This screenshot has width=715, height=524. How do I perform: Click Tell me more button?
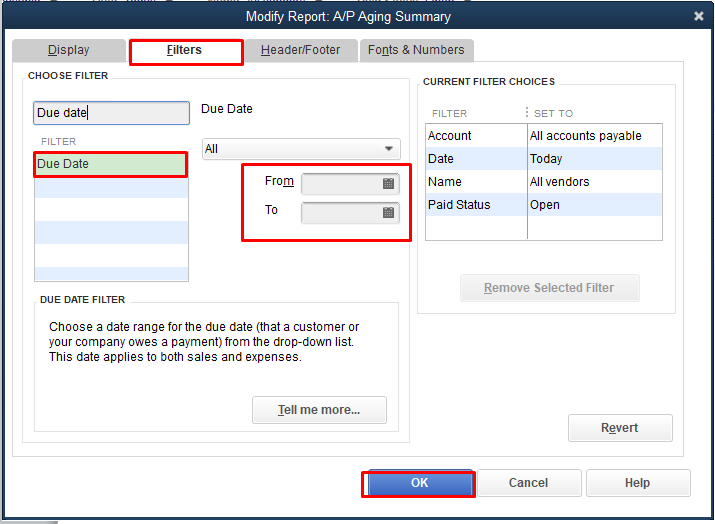pos(319,410)
